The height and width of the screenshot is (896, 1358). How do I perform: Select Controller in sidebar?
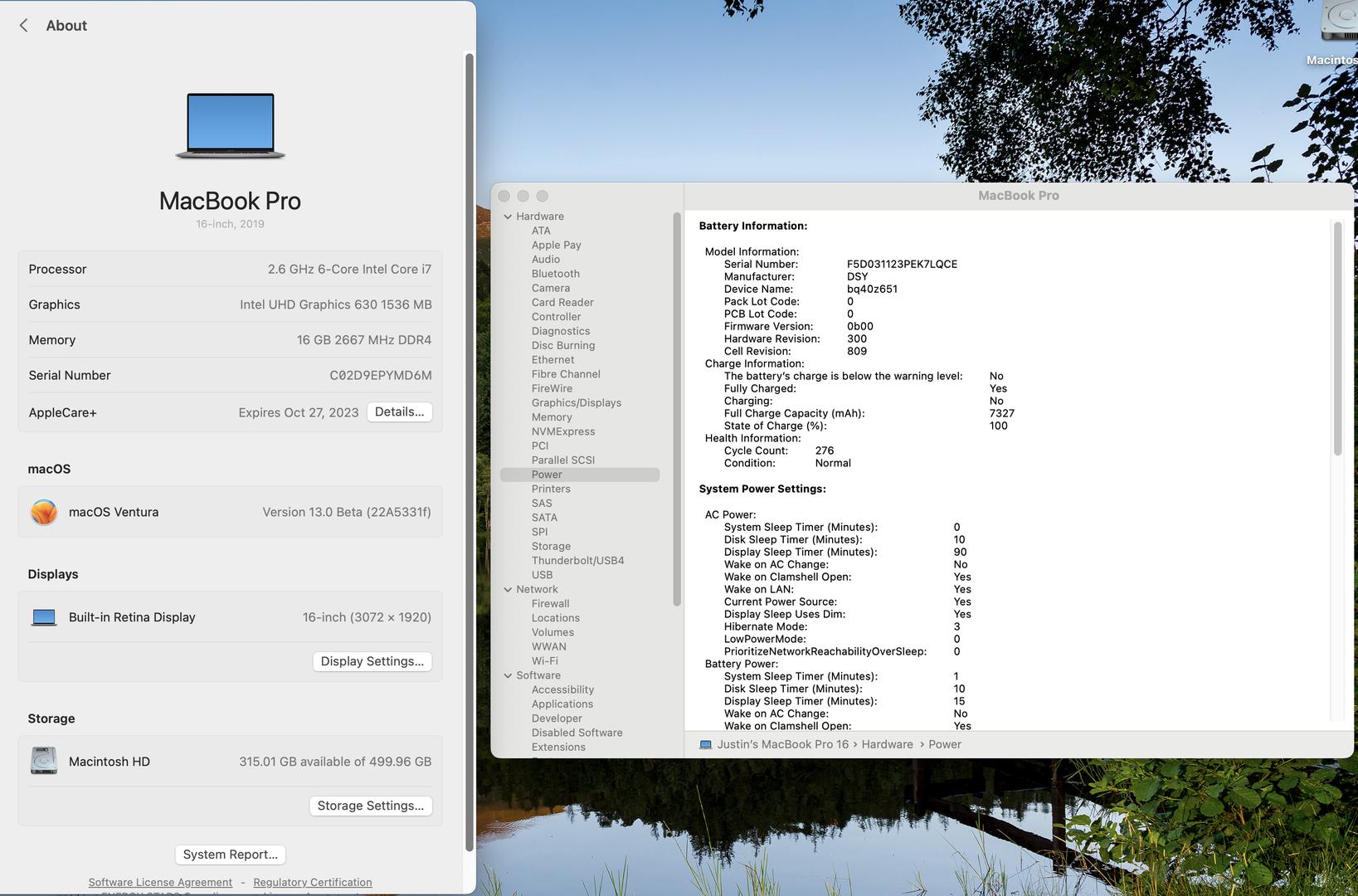tap(556, 317)
